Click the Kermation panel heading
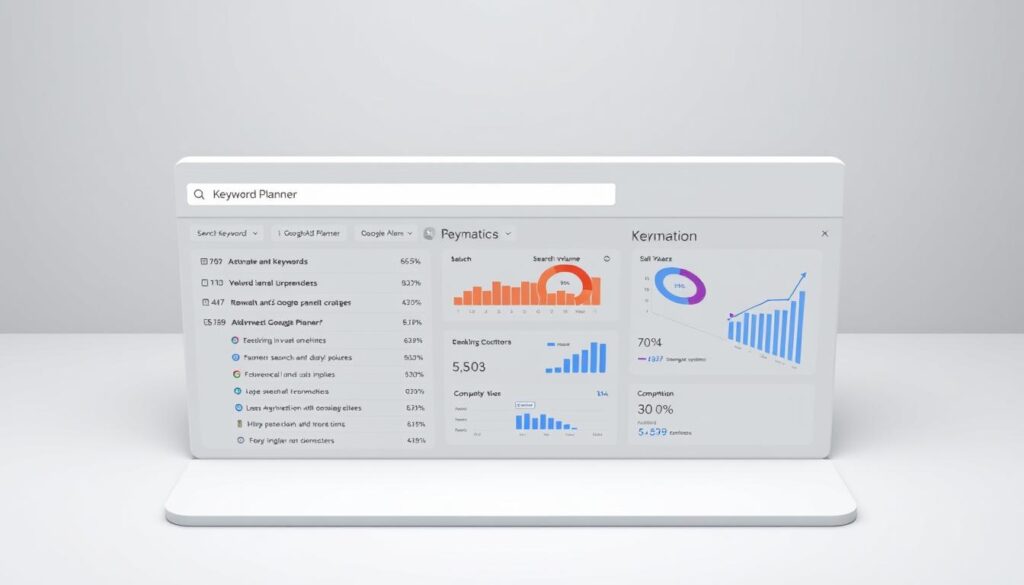Image resolution: width=1024 pixels, height=585 pixels. 664,236
